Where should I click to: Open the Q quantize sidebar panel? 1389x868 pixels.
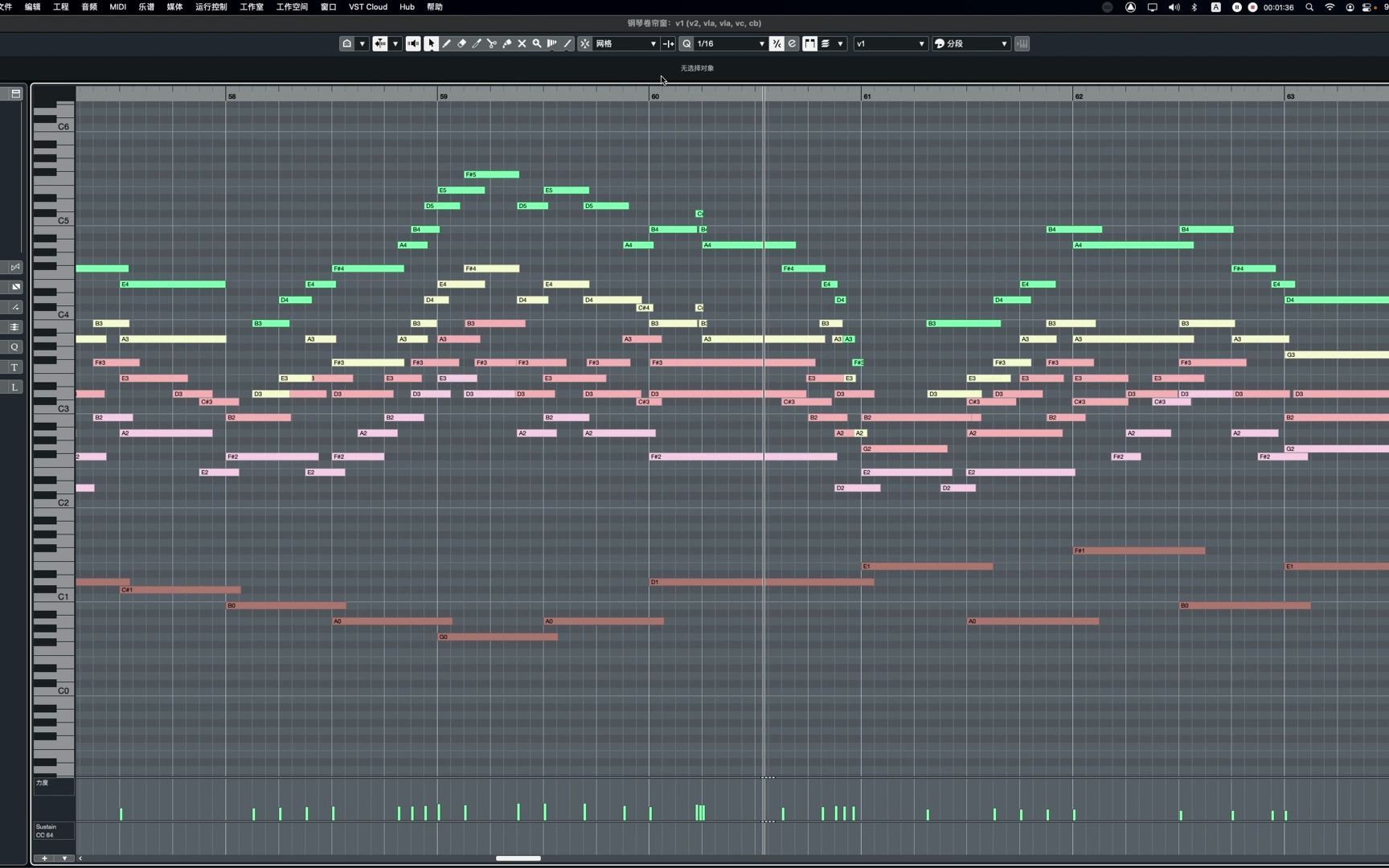(14, 347)
